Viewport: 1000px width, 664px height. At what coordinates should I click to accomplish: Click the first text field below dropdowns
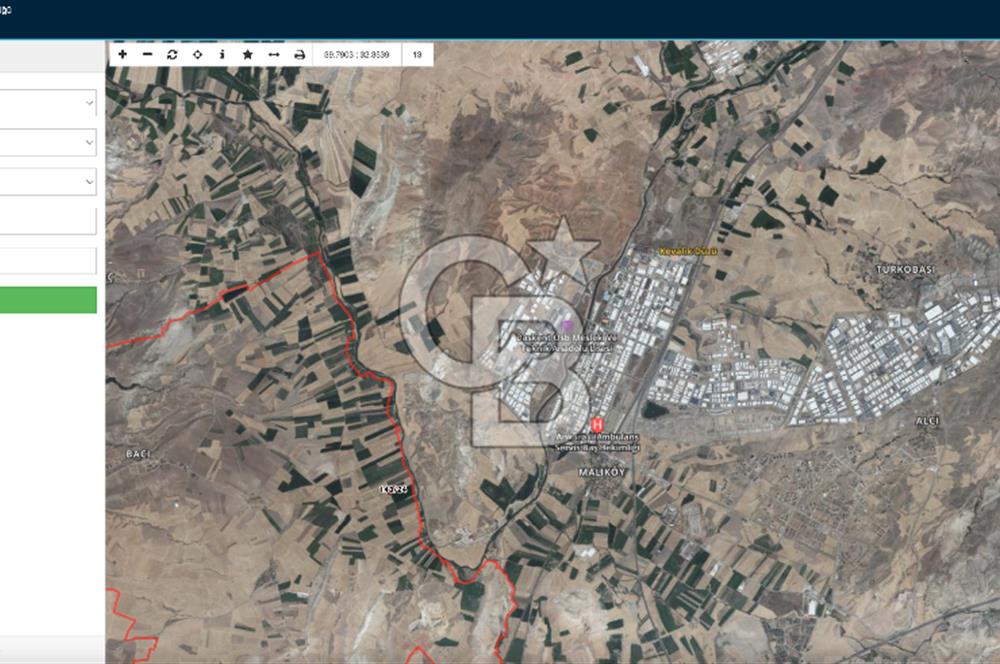pos(48,221)
